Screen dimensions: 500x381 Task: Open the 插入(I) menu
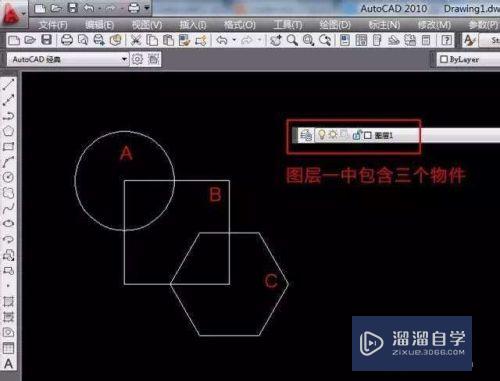[x=193, y=25]
